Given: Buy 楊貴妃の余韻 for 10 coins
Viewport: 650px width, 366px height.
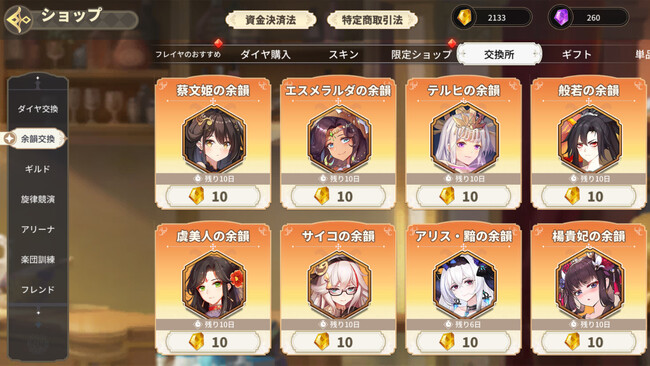Looking at the screenshot, I should (589, 342).
